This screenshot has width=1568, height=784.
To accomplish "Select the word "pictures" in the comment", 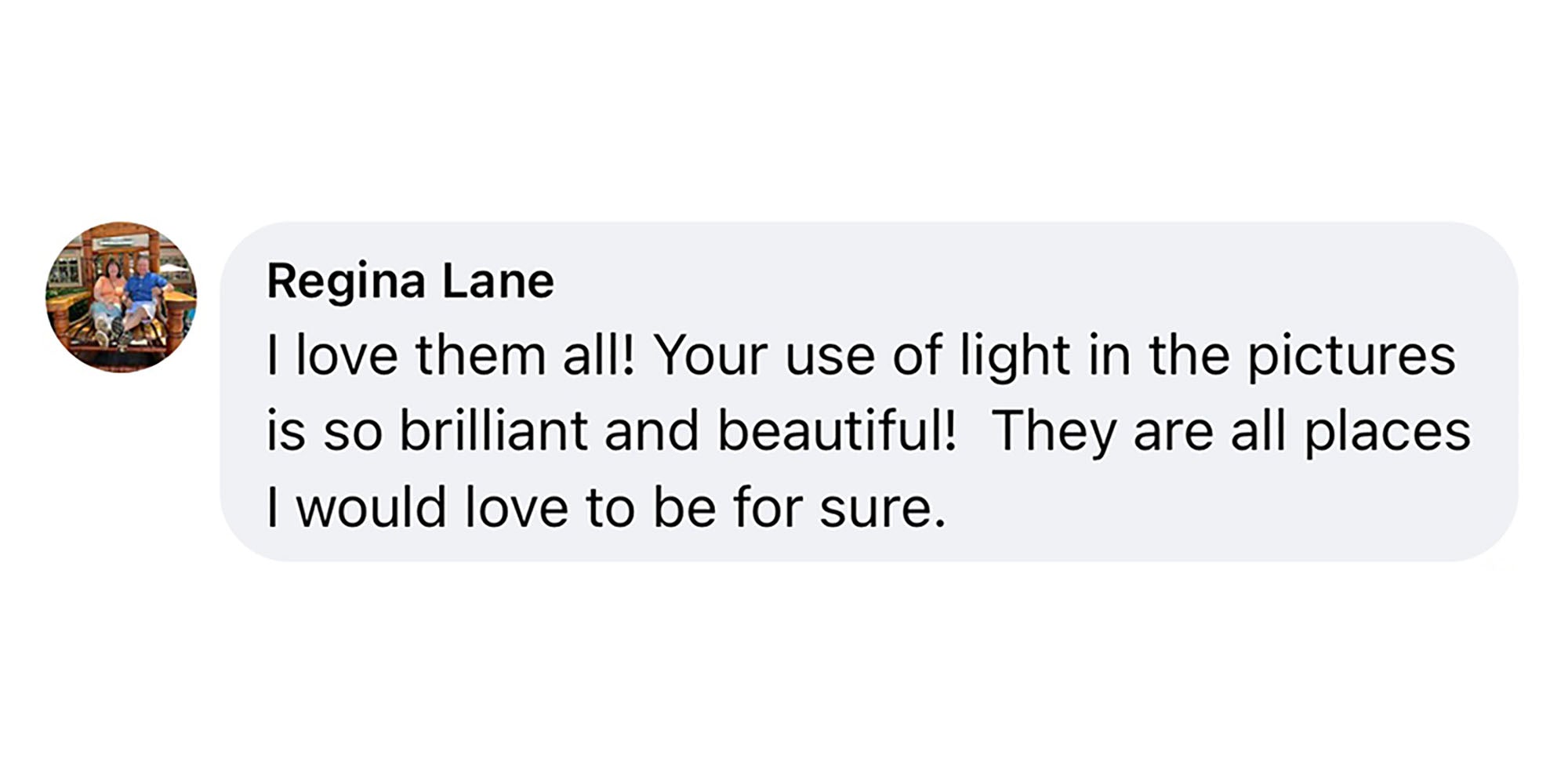I will [x=1351, y=356].
